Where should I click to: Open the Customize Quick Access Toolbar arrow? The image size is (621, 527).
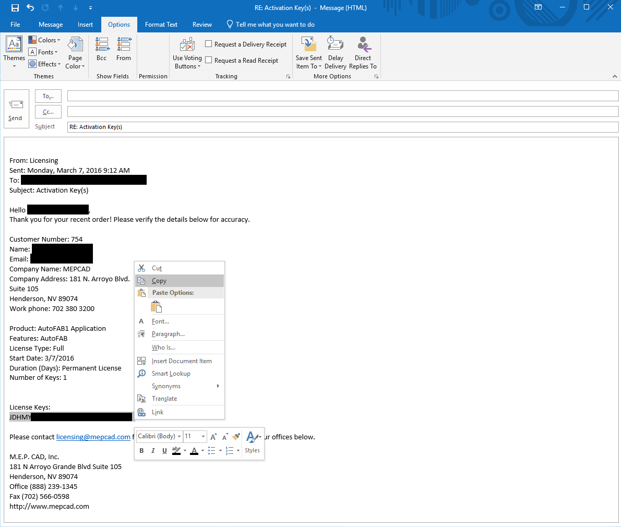[90, 8]
